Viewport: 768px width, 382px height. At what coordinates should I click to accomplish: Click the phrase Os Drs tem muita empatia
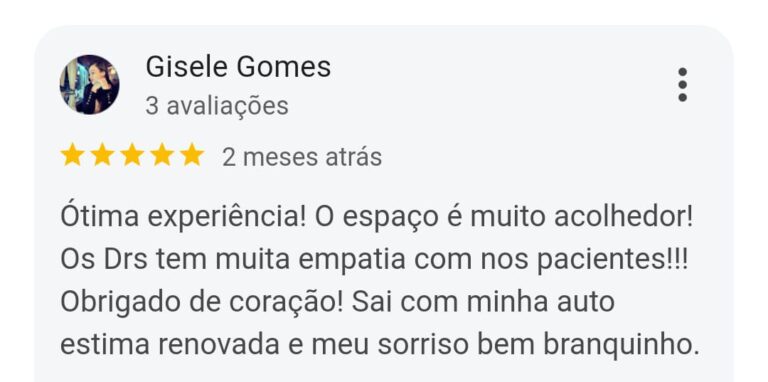pos(233,261)
